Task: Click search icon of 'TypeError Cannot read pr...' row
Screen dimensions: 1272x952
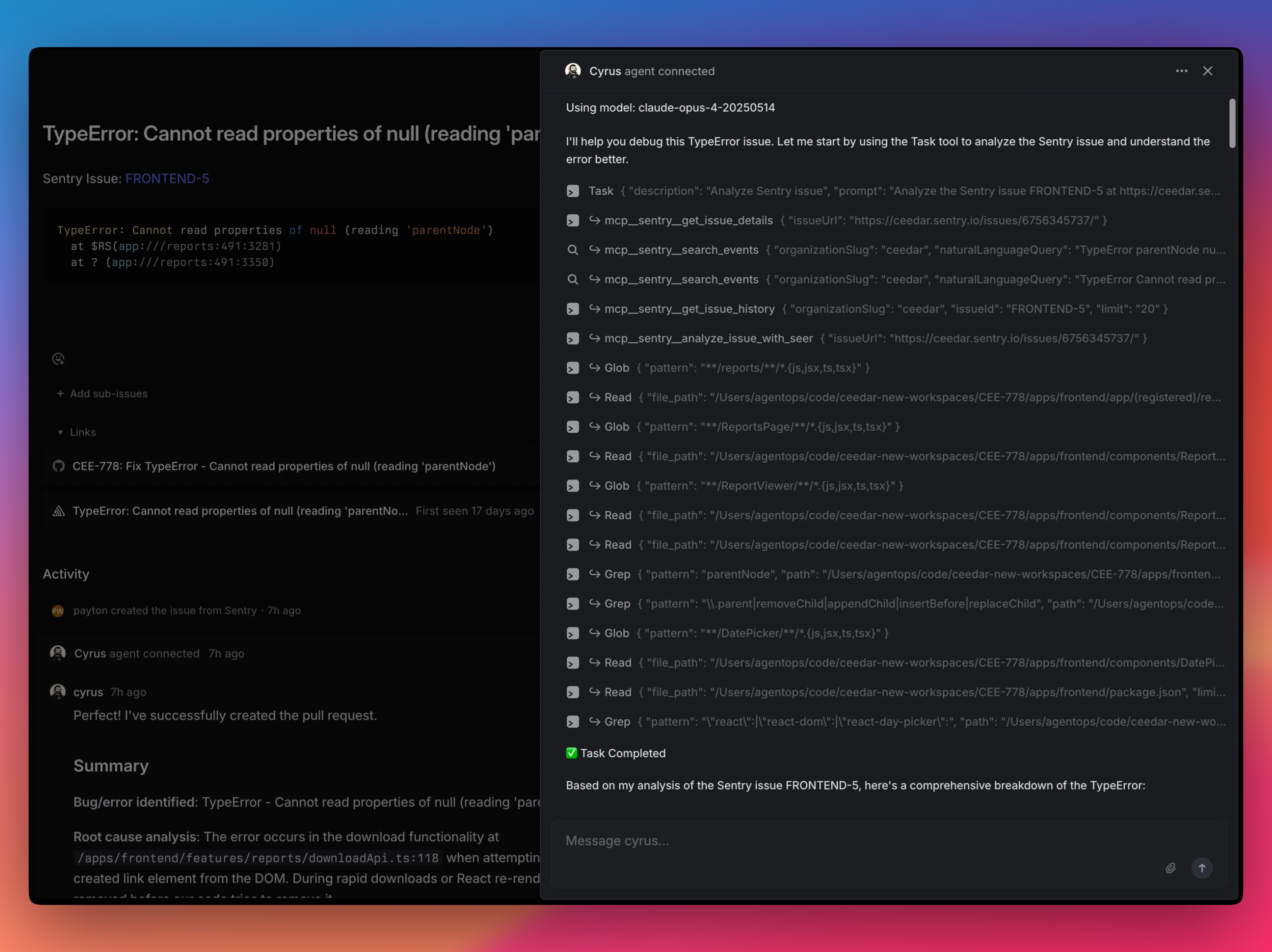Action: click(573, 279)
